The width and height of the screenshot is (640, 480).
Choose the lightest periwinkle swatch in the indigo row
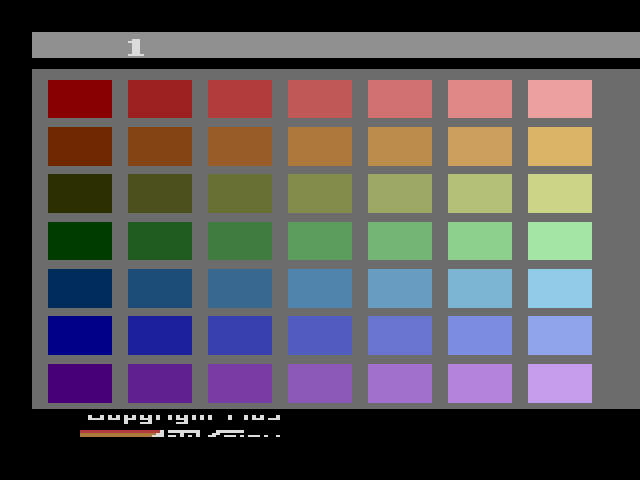560,336
